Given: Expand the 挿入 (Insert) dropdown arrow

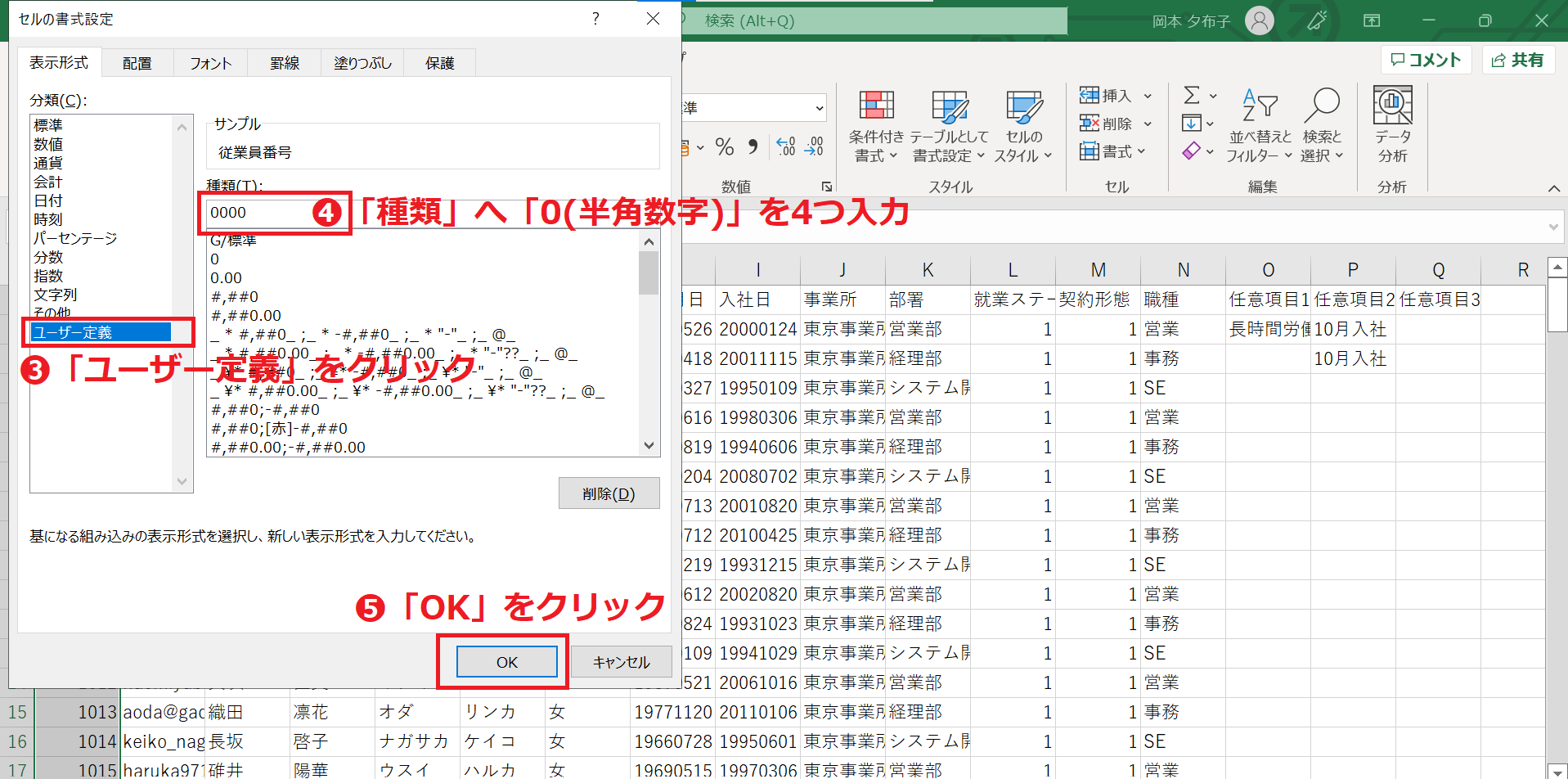Looking at the screenshot, I should (1148, 95).
